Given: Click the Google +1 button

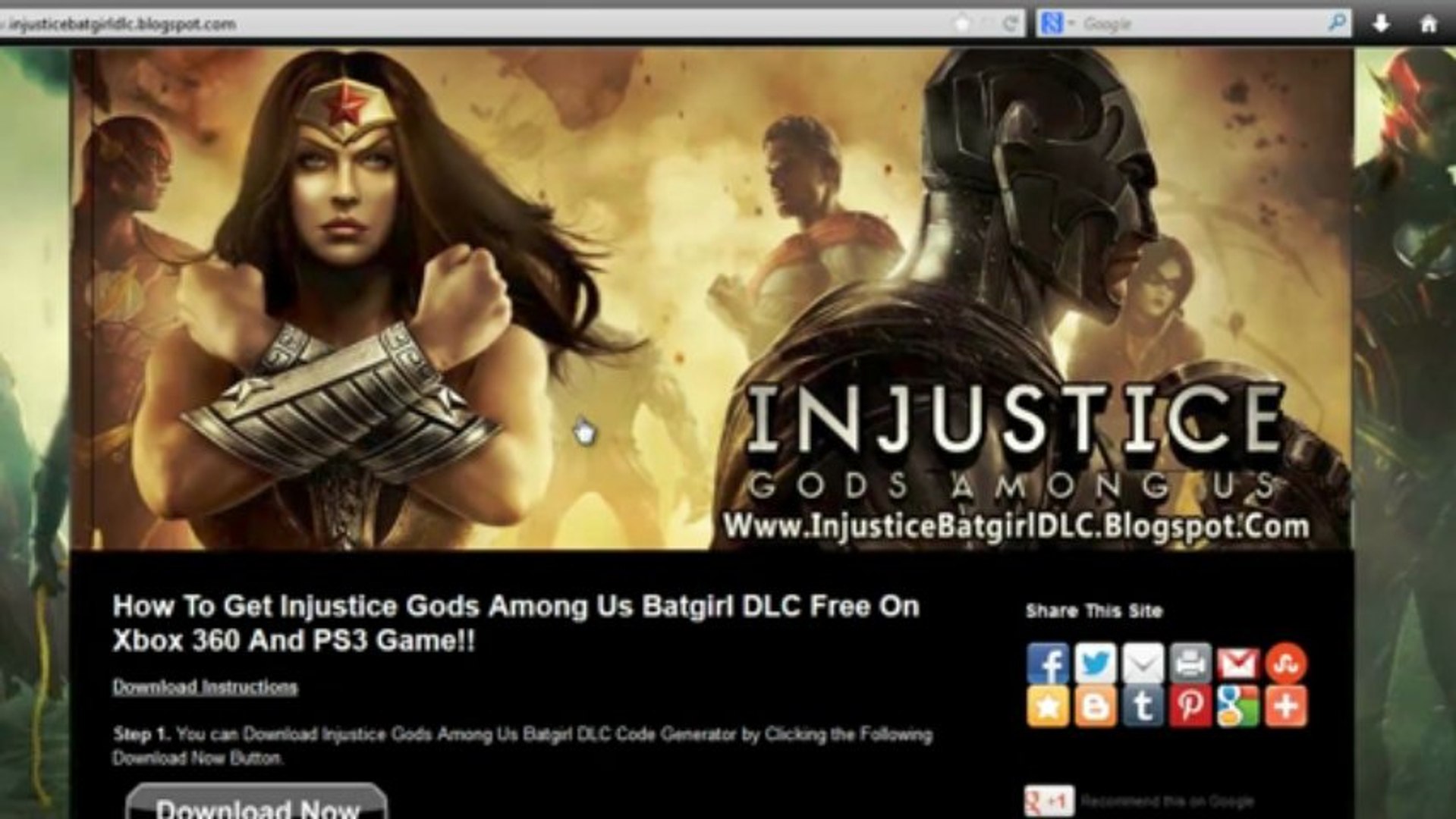Looking at the screenshot, I should (x=1049, y=801).
